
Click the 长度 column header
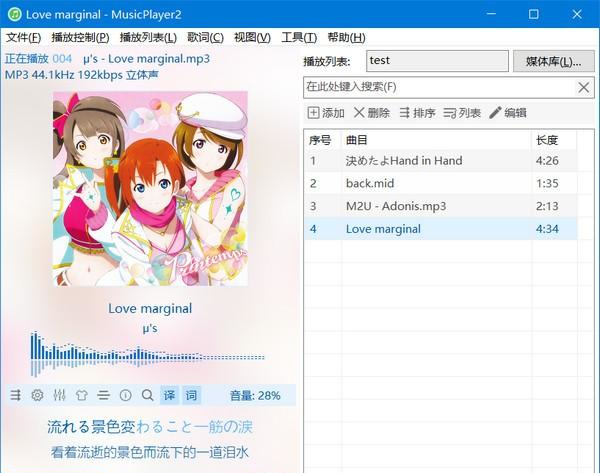[554, 140]
